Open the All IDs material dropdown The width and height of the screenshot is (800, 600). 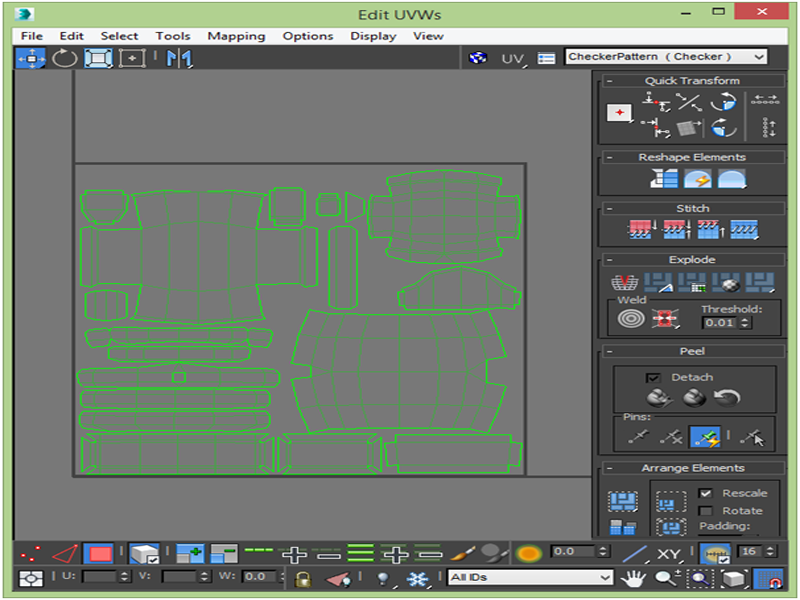[x=530, y=578]
